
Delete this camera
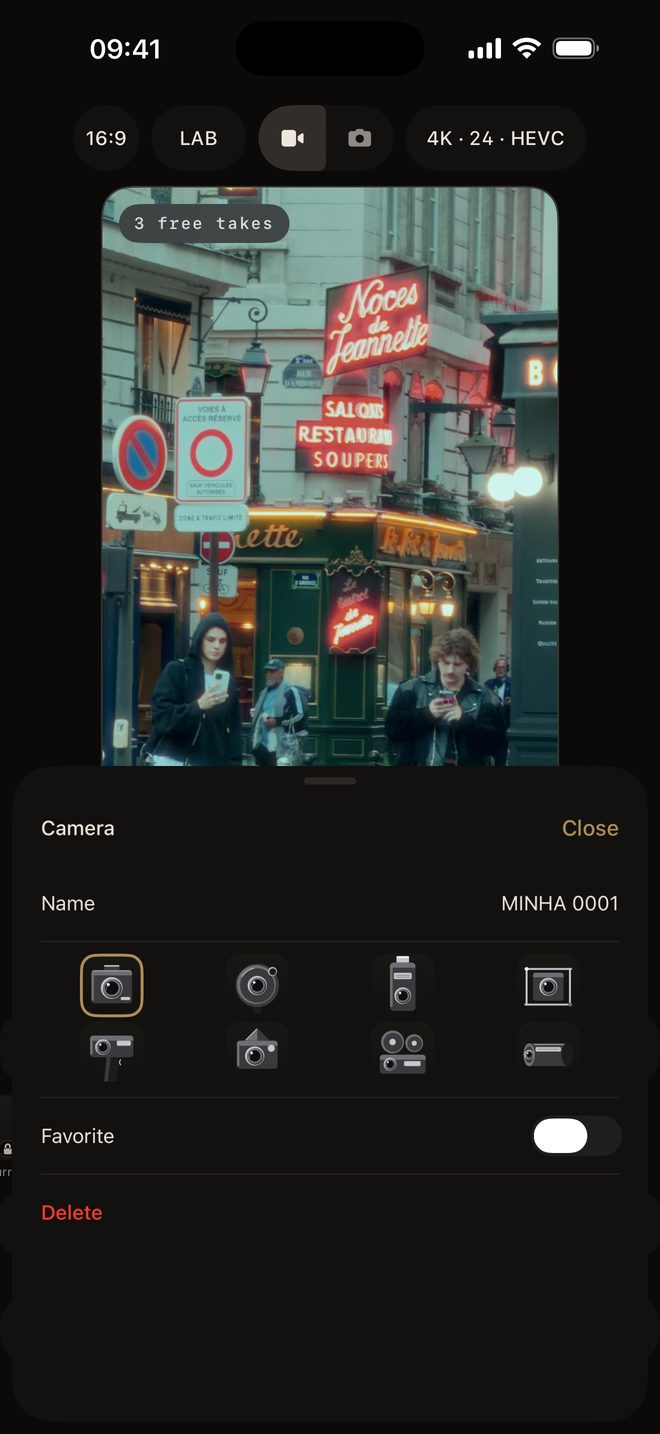pos(72,1213)
